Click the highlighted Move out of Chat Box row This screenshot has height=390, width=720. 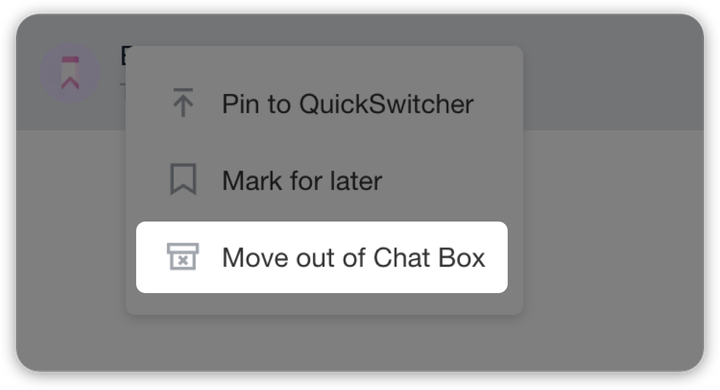tap(322, 257)
